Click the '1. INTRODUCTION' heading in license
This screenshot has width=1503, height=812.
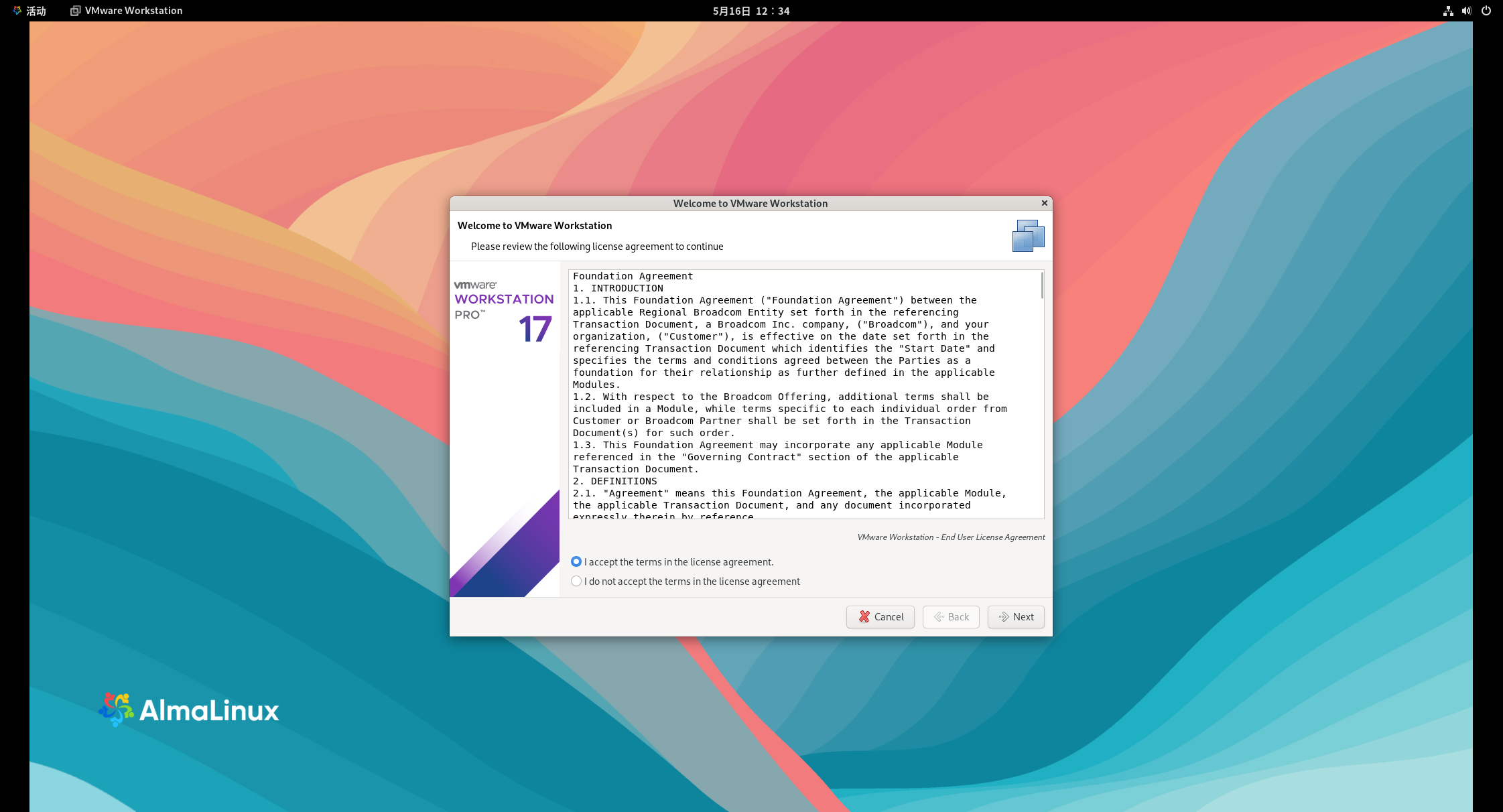pyautogui.click(x=618, y=288)
